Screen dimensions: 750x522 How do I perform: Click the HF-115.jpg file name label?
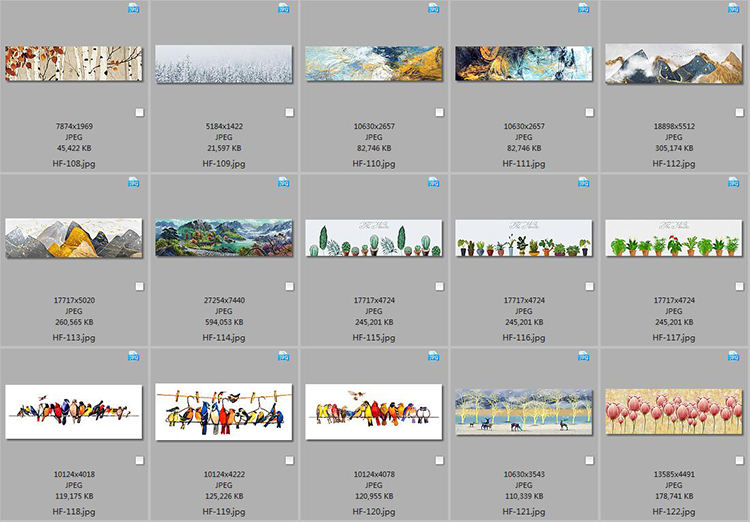(374, 338)
